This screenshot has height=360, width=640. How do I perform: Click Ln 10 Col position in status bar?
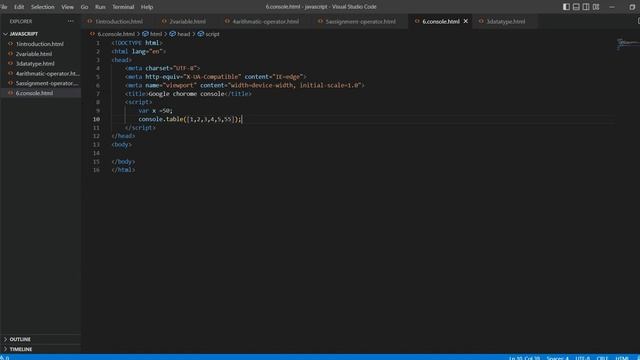(524, 358)
